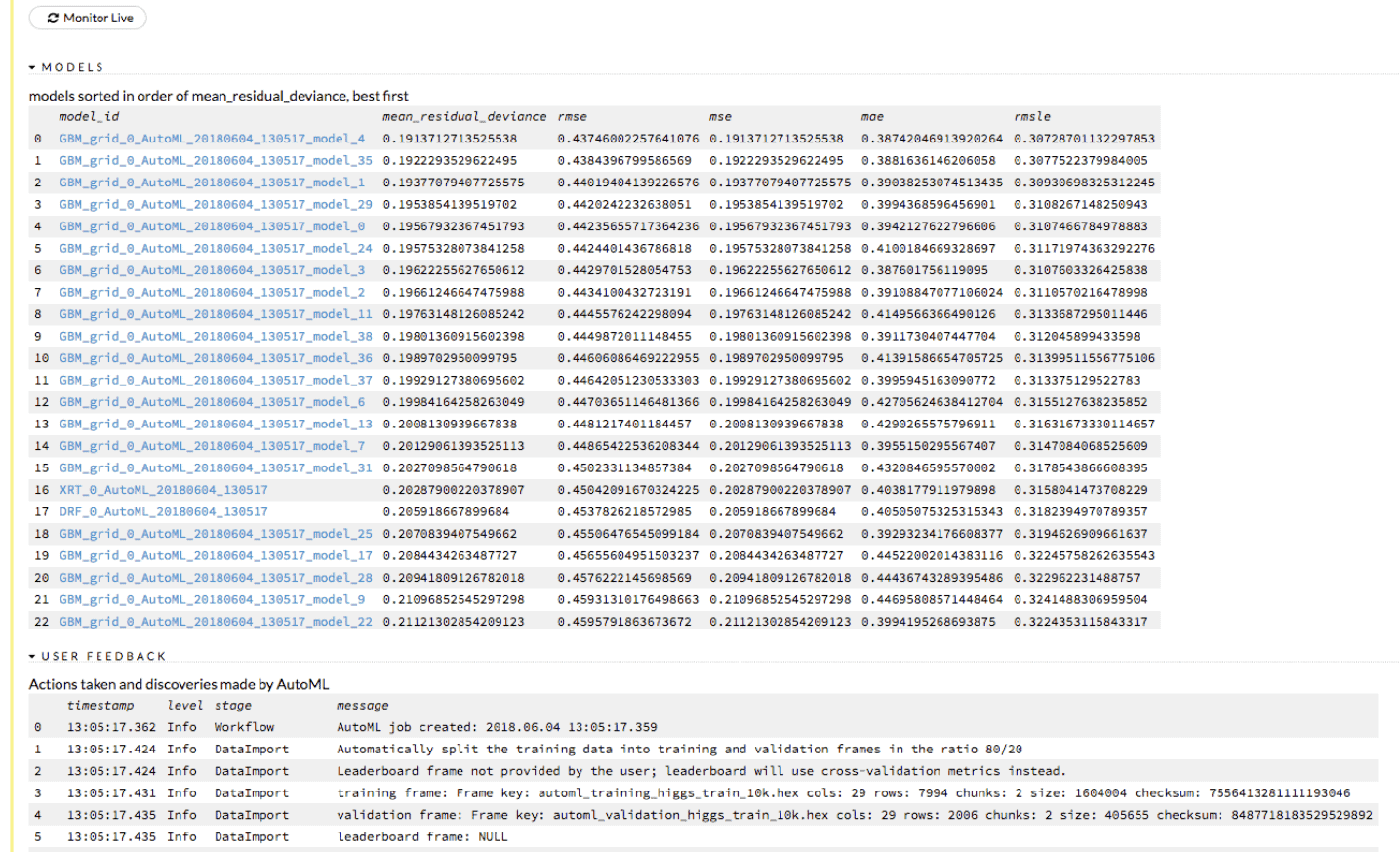1400x852 pixels.
Task: Open GBM_grid_0_AutoML_20180604_130517_model_4 link
Action: 212,139
